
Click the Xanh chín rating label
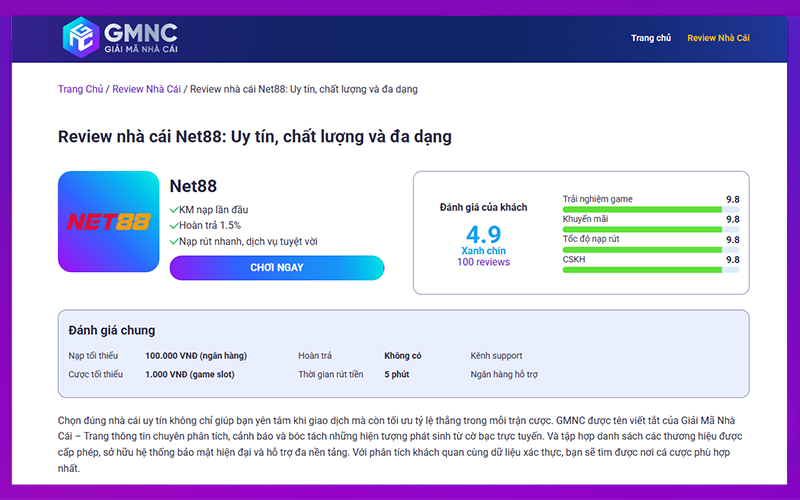point(483,251)
